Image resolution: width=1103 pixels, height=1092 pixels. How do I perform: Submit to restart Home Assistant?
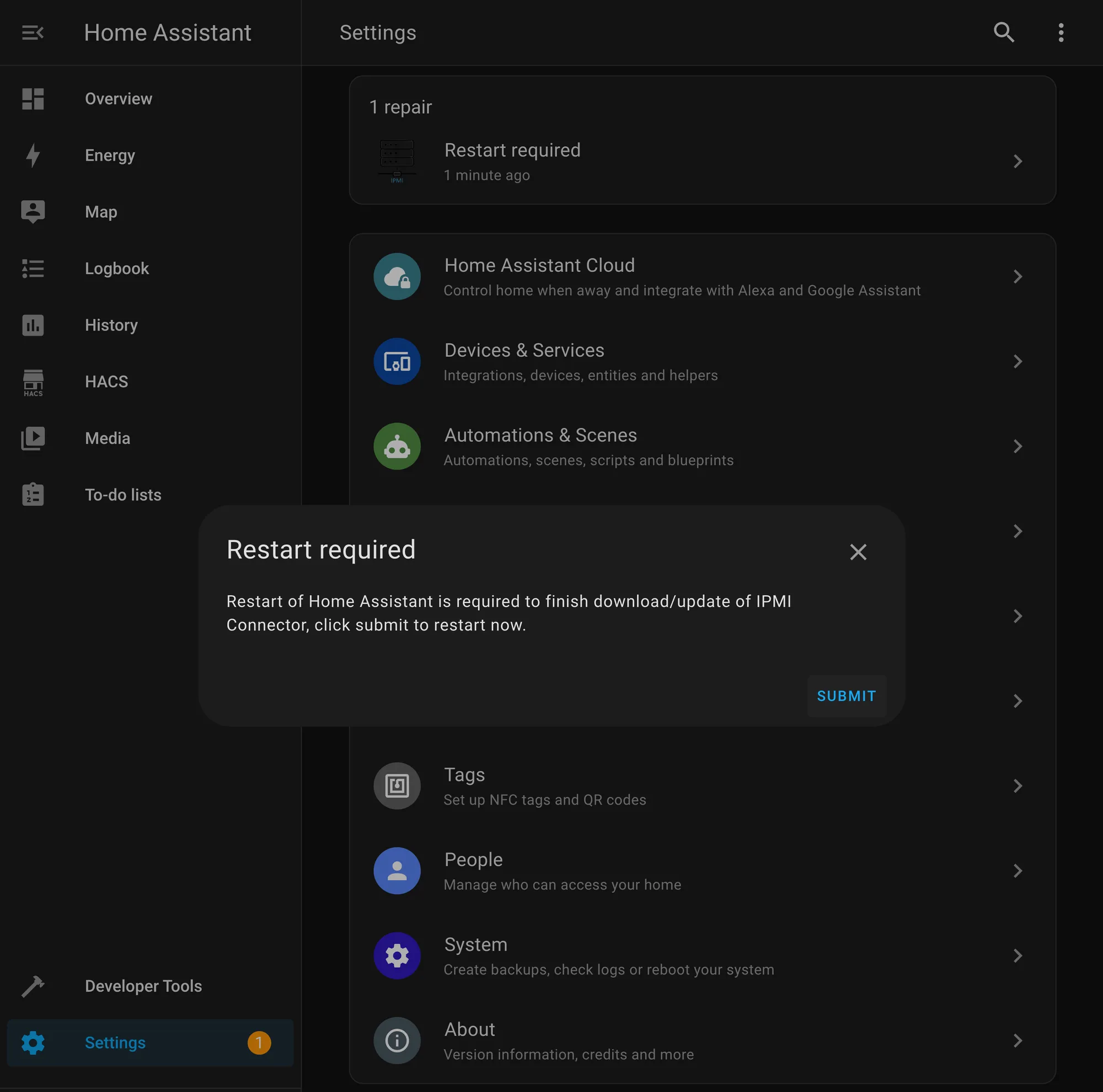[x=846, y=696]
